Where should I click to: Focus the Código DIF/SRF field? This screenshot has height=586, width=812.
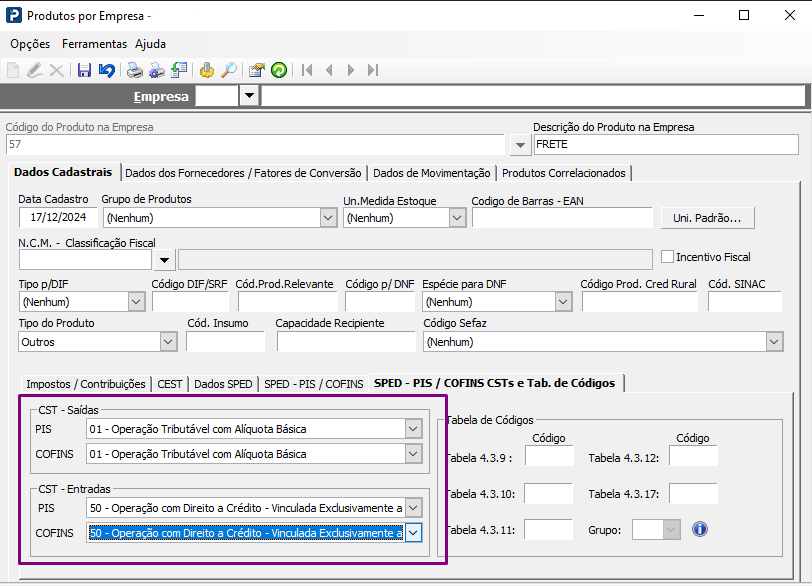191,302
